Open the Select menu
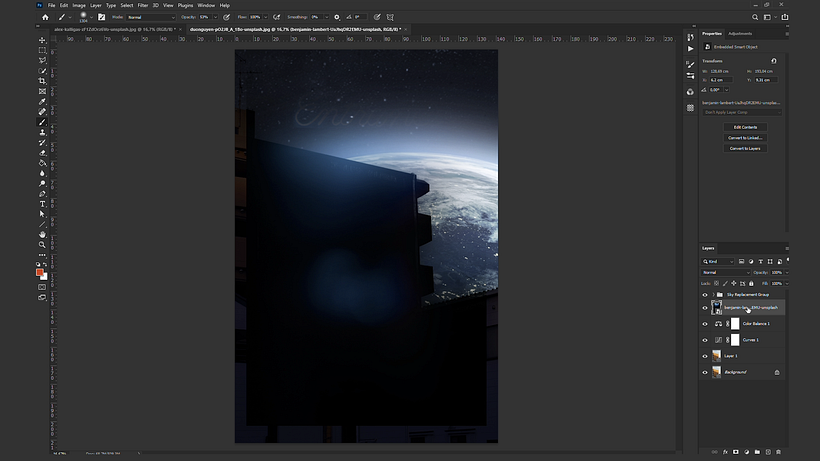The width and height of the screenshot is (820, 461). pyautogui.click(x=127, y=5)
